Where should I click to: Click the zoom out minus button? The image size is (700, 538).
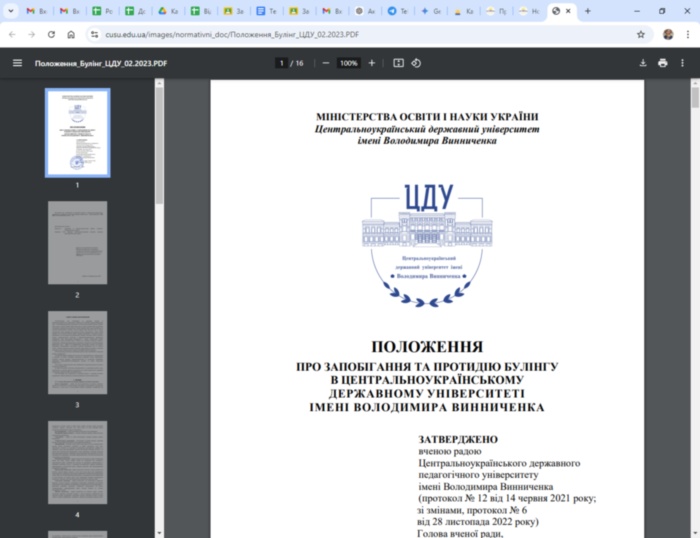point(325,63)
